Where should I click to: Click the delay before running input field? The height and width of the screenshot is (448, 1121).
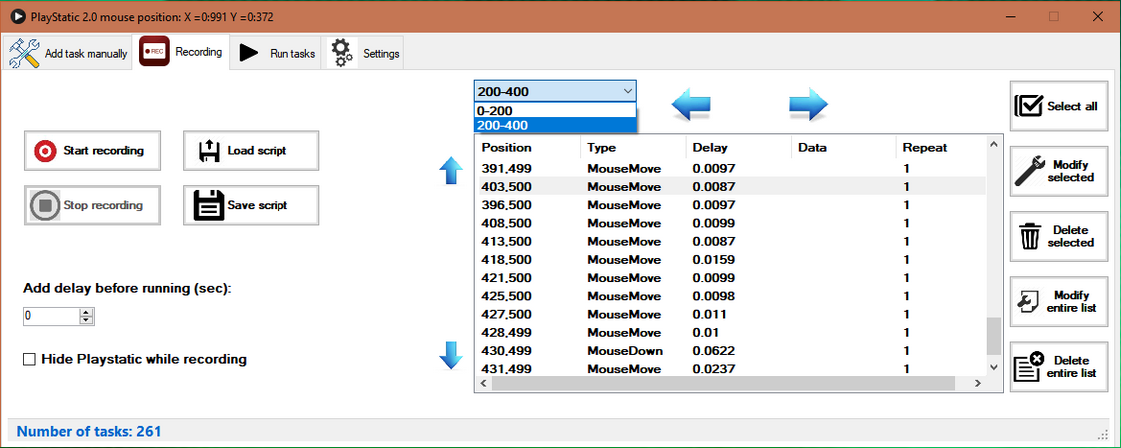(x=51, y=316)
